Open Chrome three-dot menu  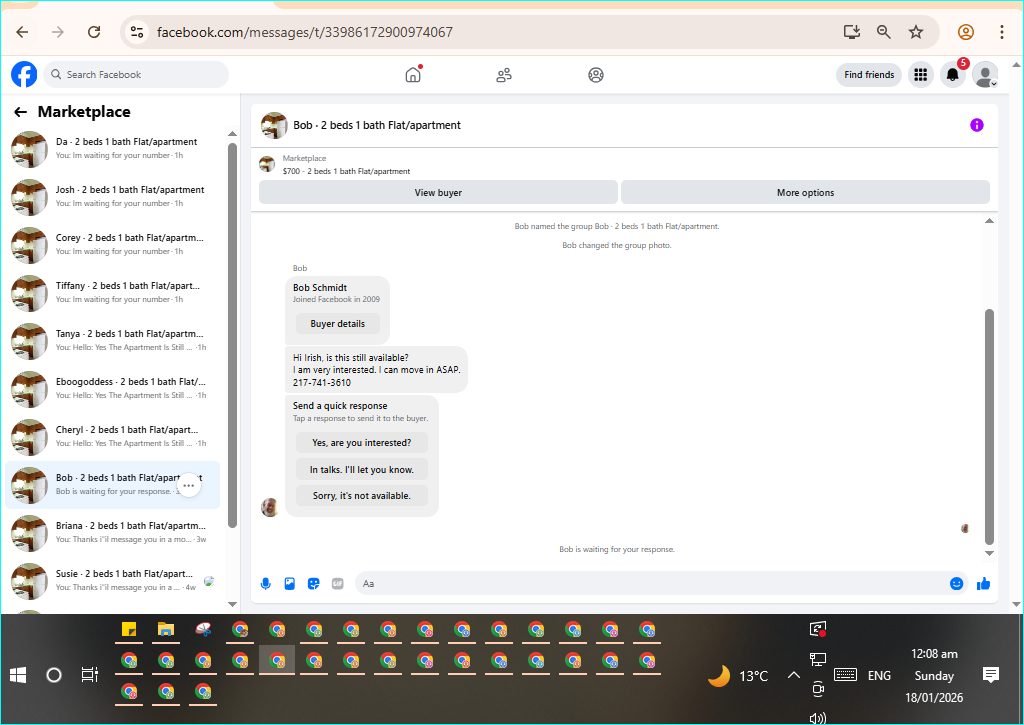pyautogui.click(x=1001, y=32)
